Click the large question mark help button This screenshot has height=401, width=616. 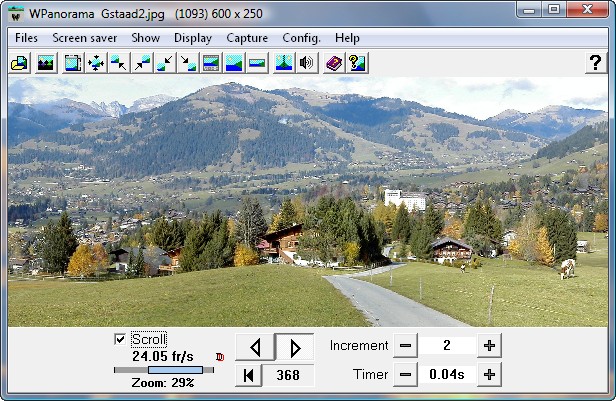[596, 63]
